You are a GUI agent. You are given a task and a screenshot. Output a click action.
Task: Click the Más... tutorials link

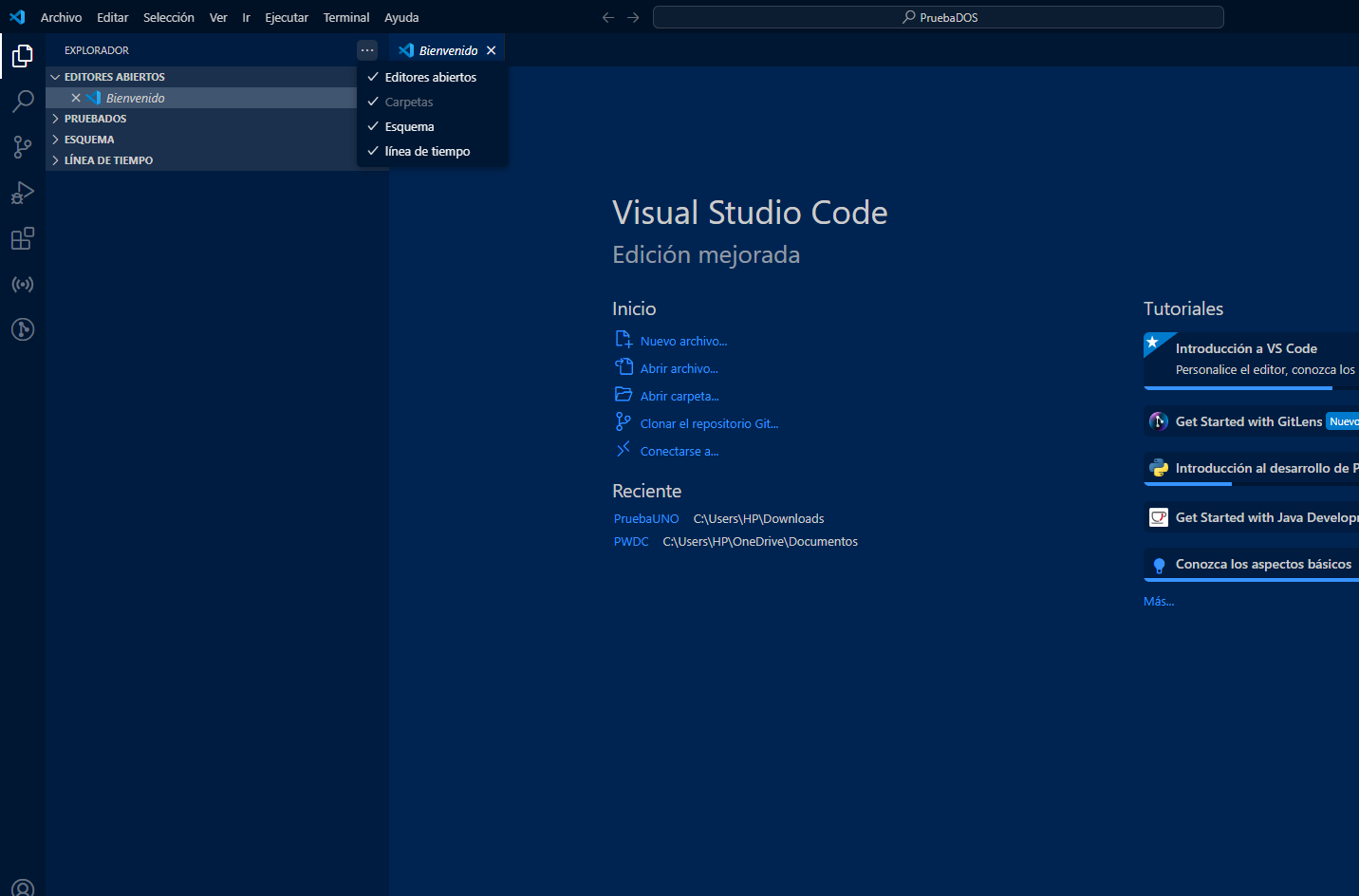click(1159, 601)
